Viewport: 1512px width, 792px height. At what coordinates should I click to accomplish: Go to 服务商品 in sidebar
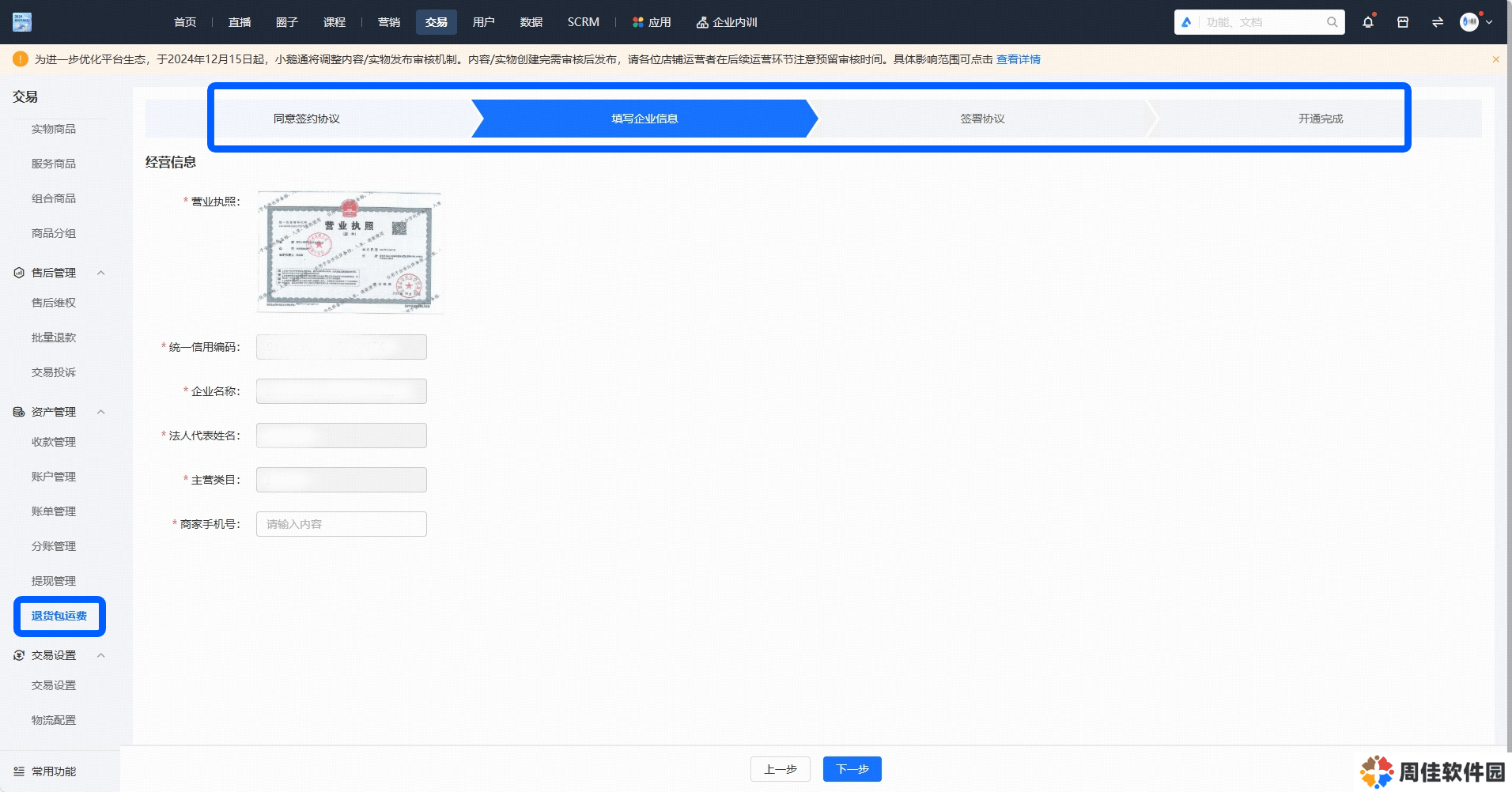54,164
